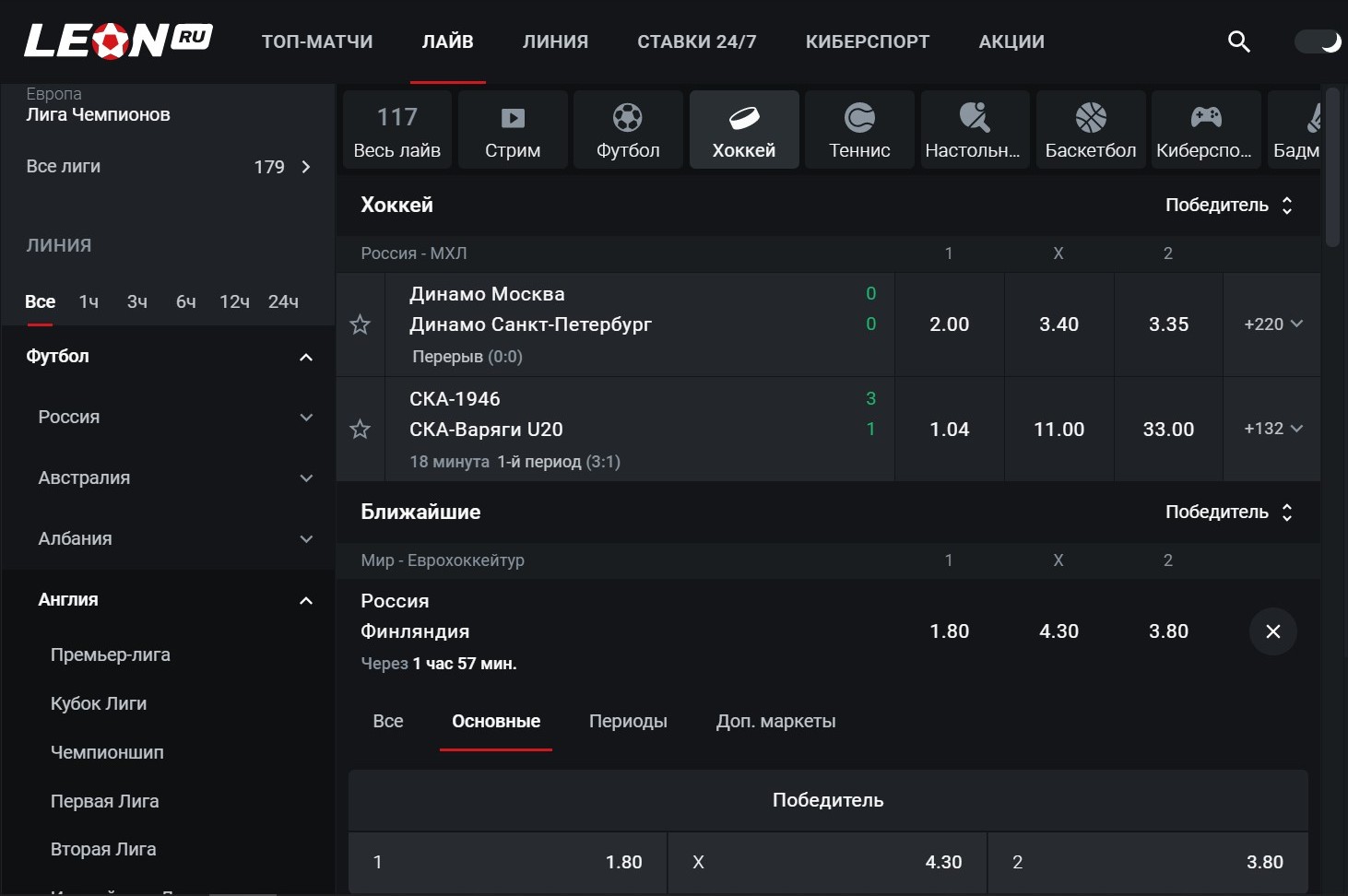Show Весь лайв with 117 events
Screen dimensions: 1348x896
[x=397, y=130]
